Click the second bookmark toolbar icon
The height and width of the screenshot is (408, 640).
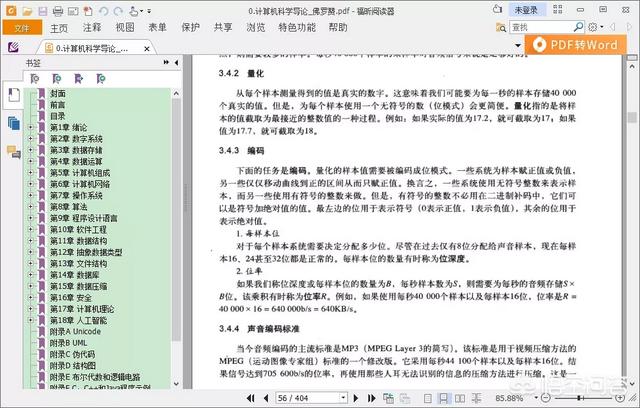click(57, 78)
